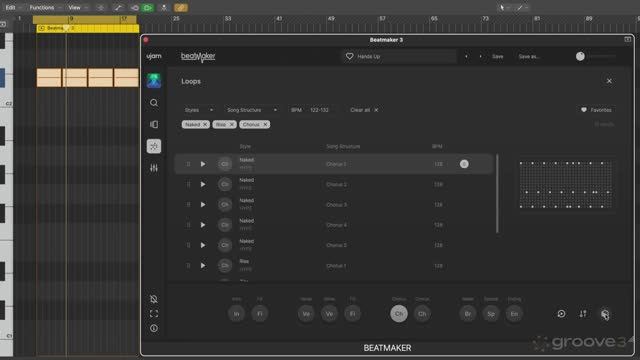Viewport: 640px width, 360px height.
Task: Go to previous preset arrow
Action: coord(466,56)
